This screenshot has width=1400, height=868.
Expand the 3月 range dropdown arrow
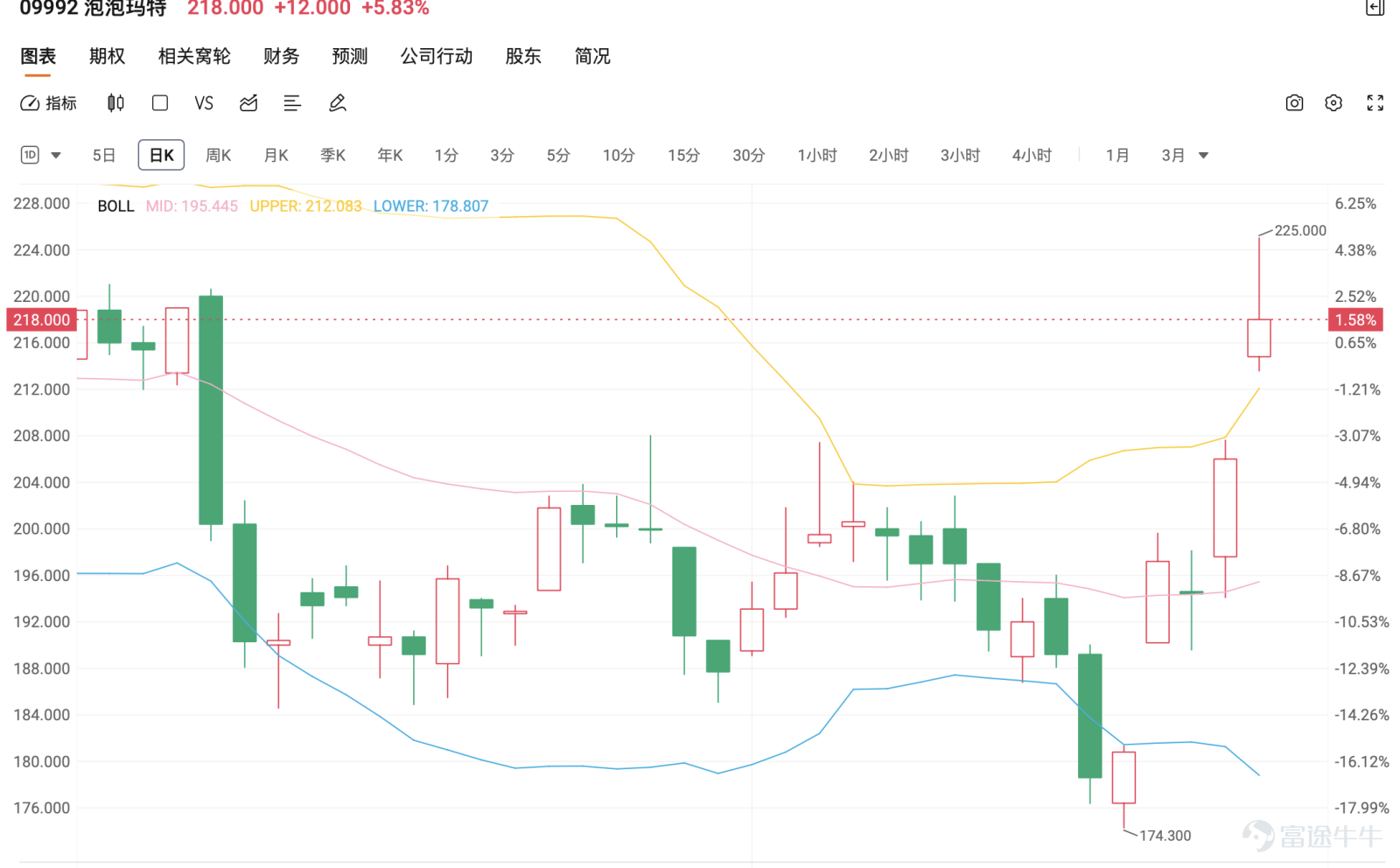tap(1204, 156)
